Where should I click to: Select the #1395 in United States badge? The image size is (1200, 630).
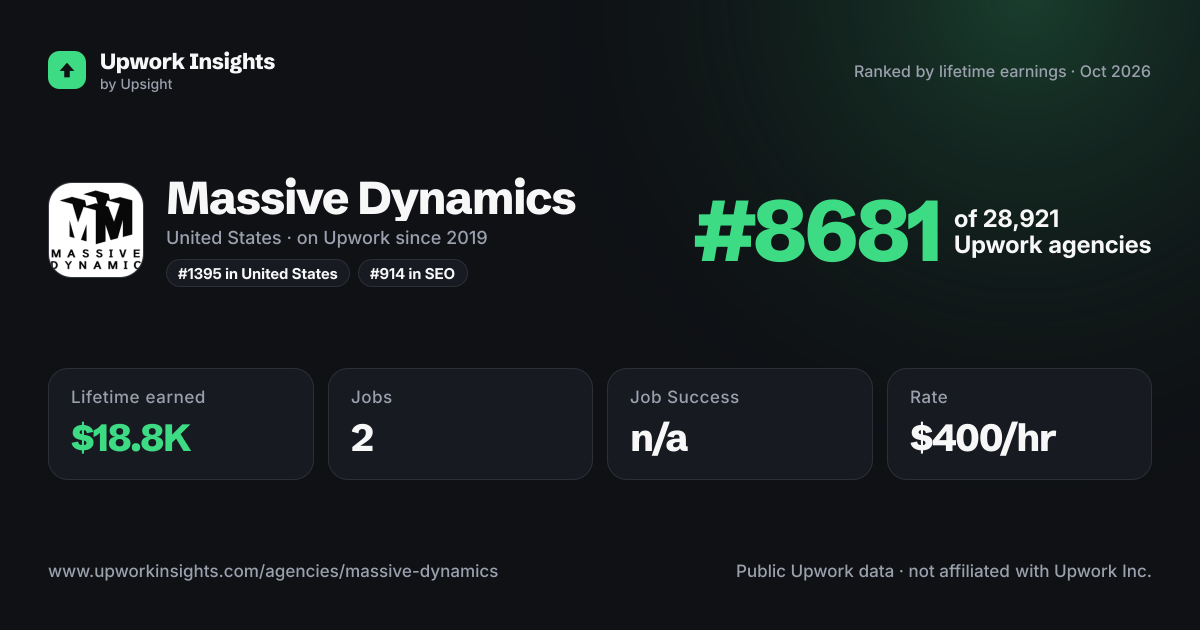click(258, 274)
